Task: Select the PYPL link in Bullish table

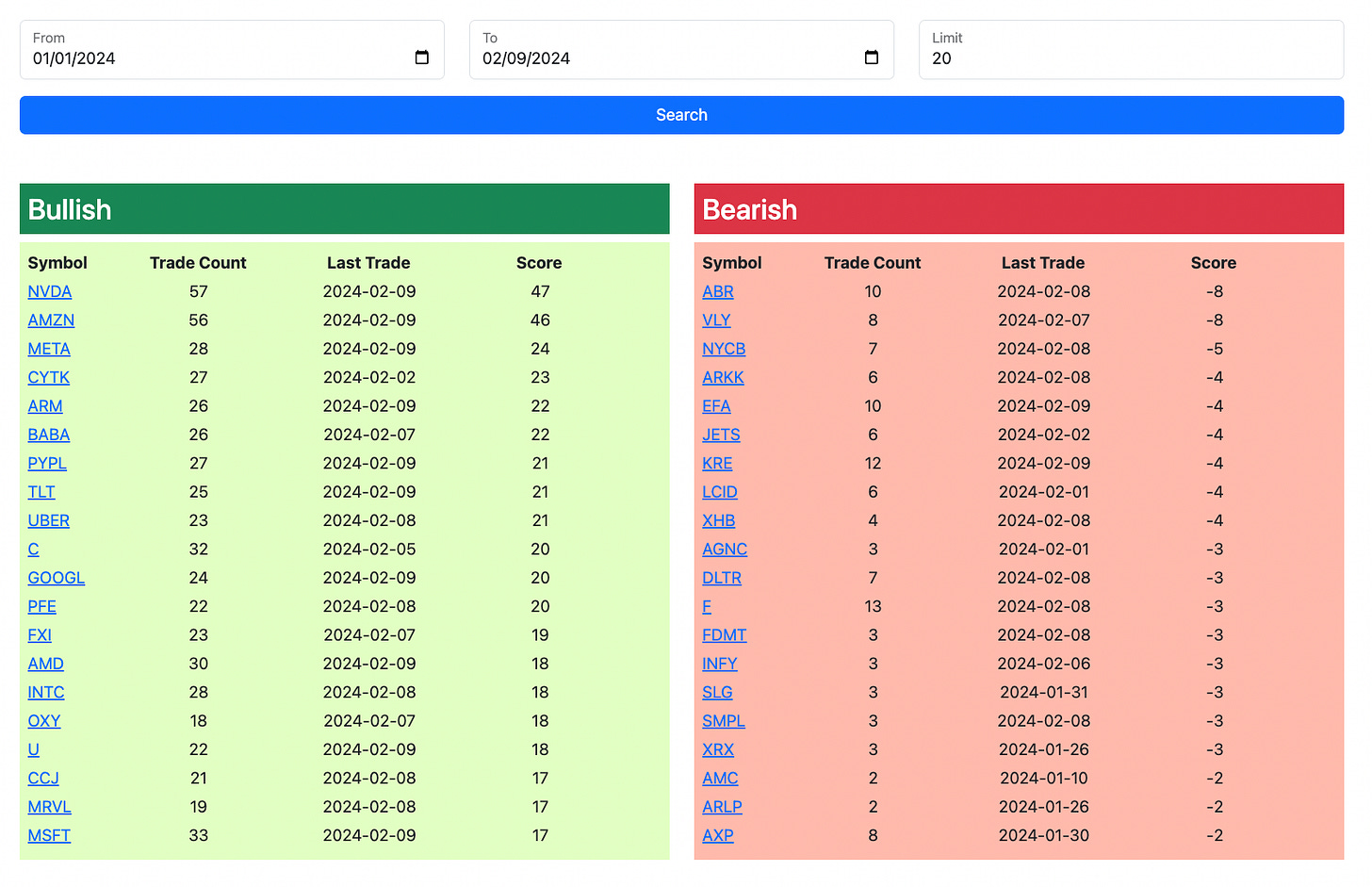Action: 47,464
